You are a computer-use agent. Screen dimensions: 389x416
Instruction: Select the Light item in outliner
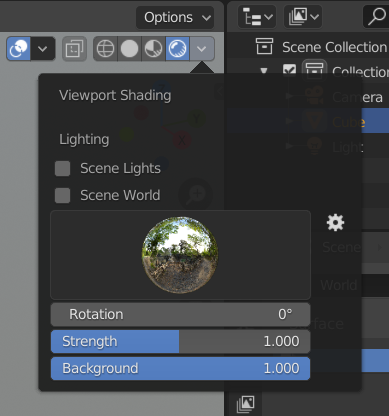coord(348,147)
